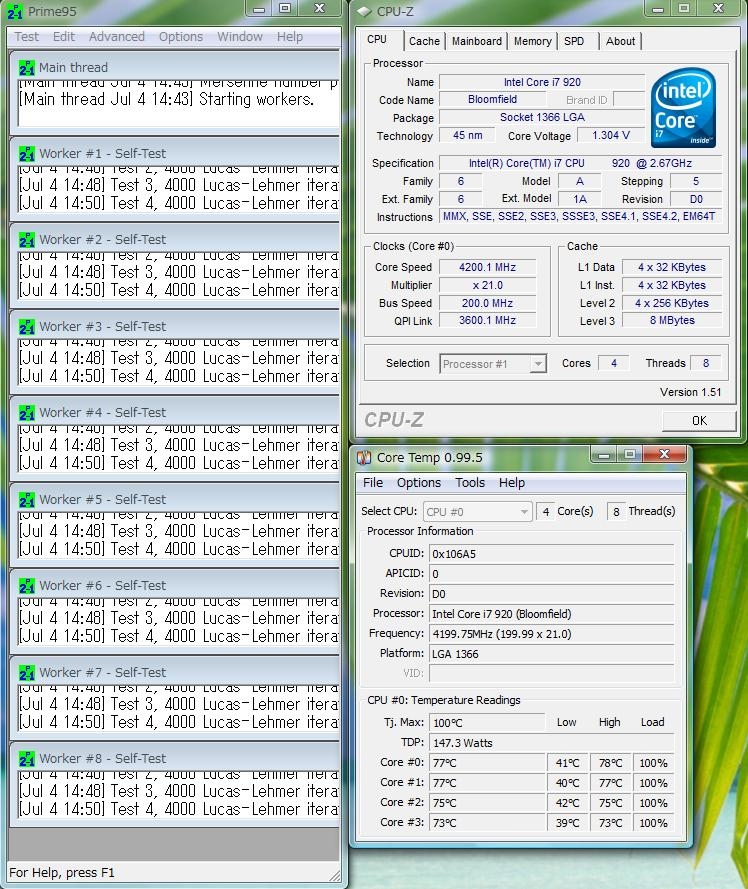This screenshot has width=748, height=889.
Task: Switch to the SPD tab in CPU-Z
Action: pos(577,41)
